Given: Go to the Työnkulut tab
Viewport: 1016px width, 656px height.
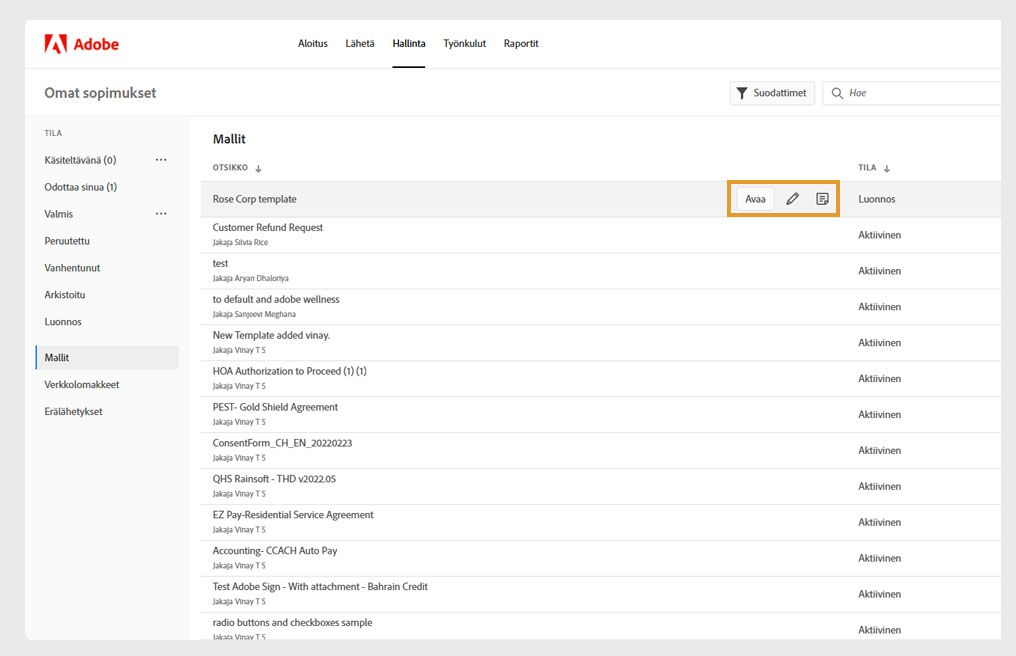Looking at the screenshot, I should pyautogui.click(x=464, y=44).
